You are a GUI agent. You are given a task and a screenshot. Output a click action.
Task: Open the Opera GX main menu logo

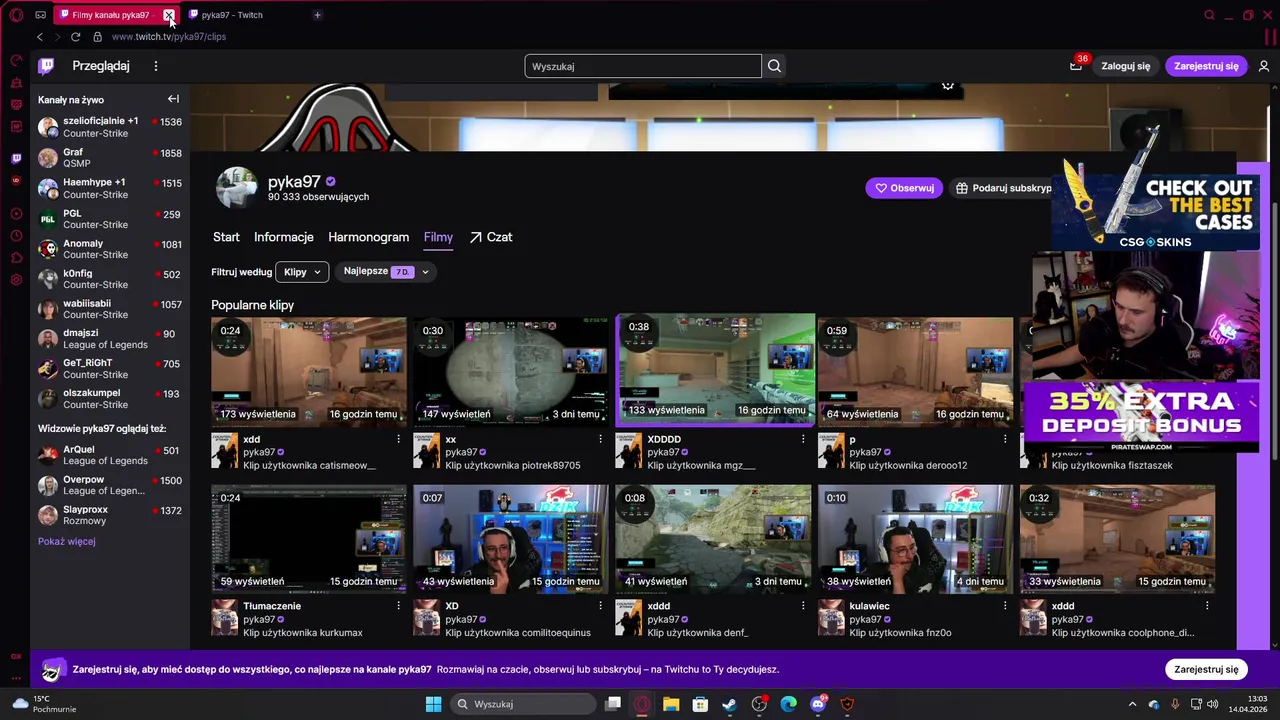point(16,15)
